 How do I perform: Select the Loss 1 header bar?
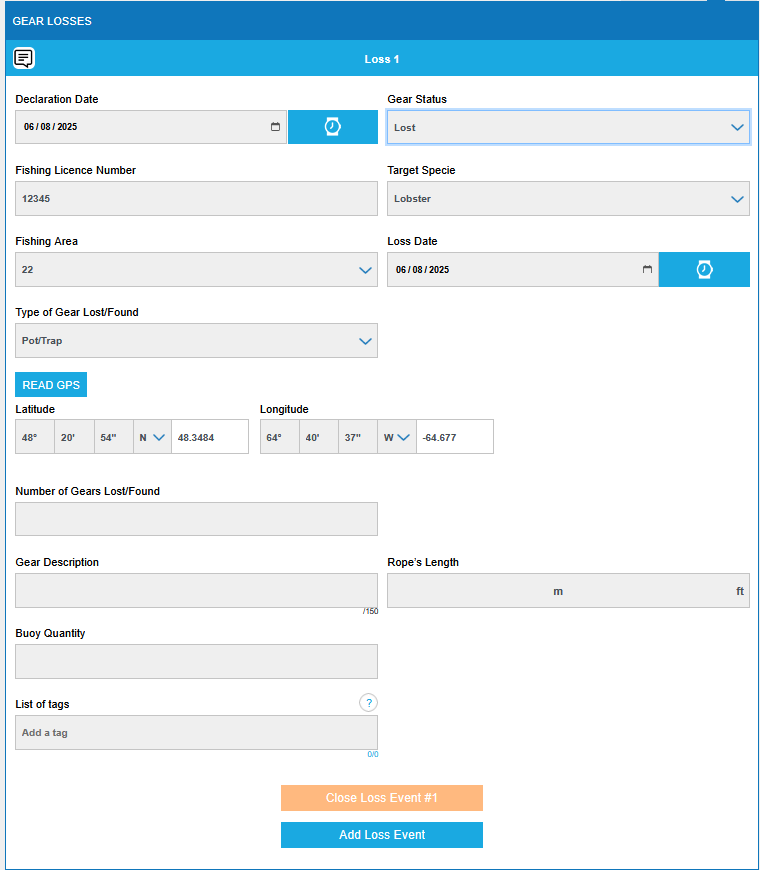tap(382, 59)
